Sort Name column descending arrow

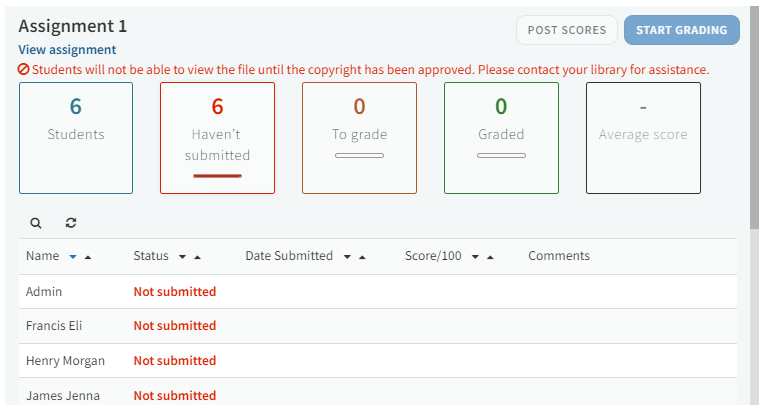pos(73,257)
